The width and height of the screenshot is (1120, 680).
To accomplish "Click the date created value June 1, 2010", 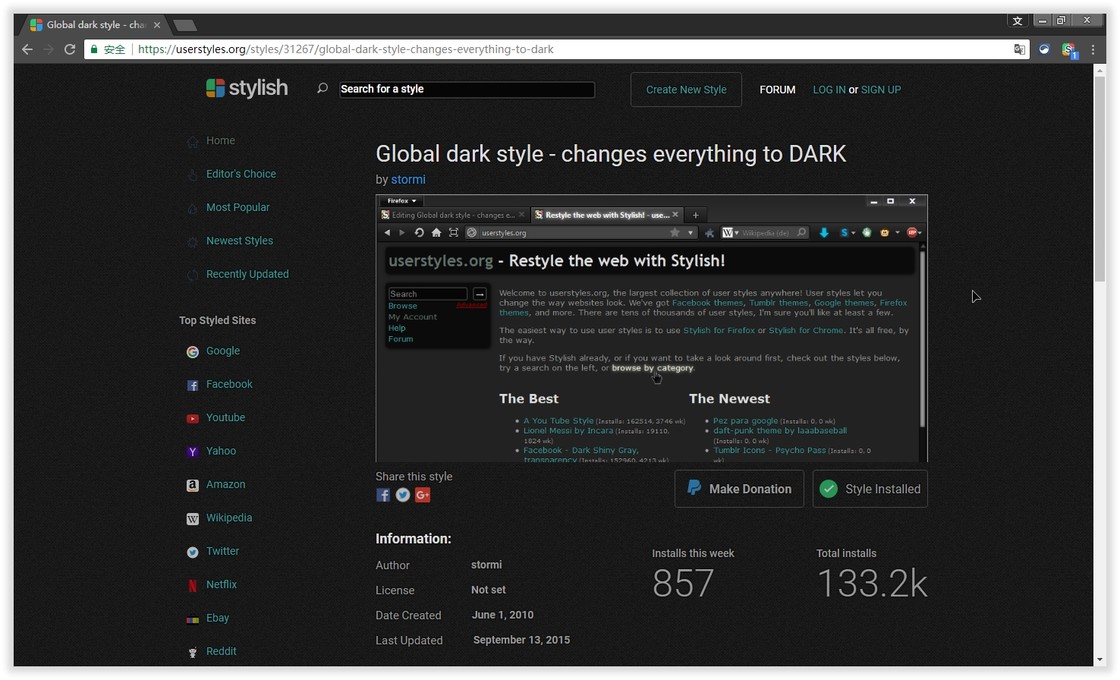I will [502, 615].
